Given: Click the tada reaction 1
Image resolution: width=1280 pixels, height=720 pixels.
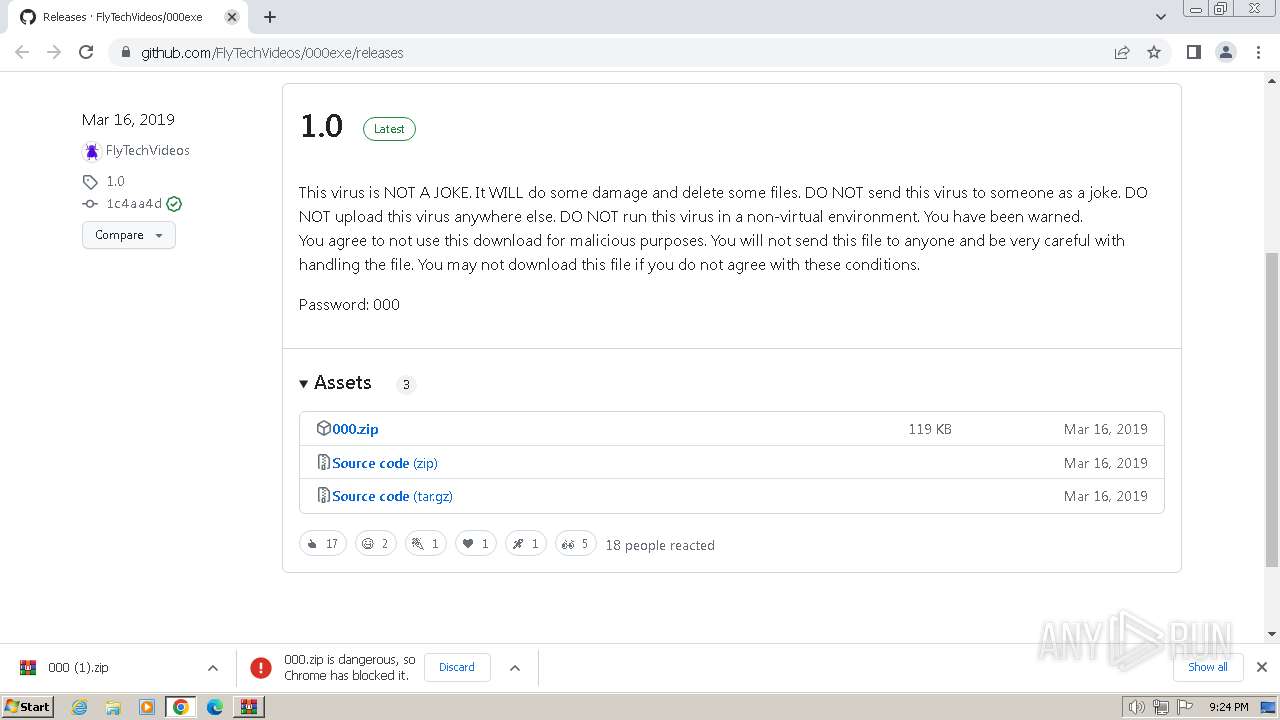Looking at the screenshot, I should [x=426, y=544].
